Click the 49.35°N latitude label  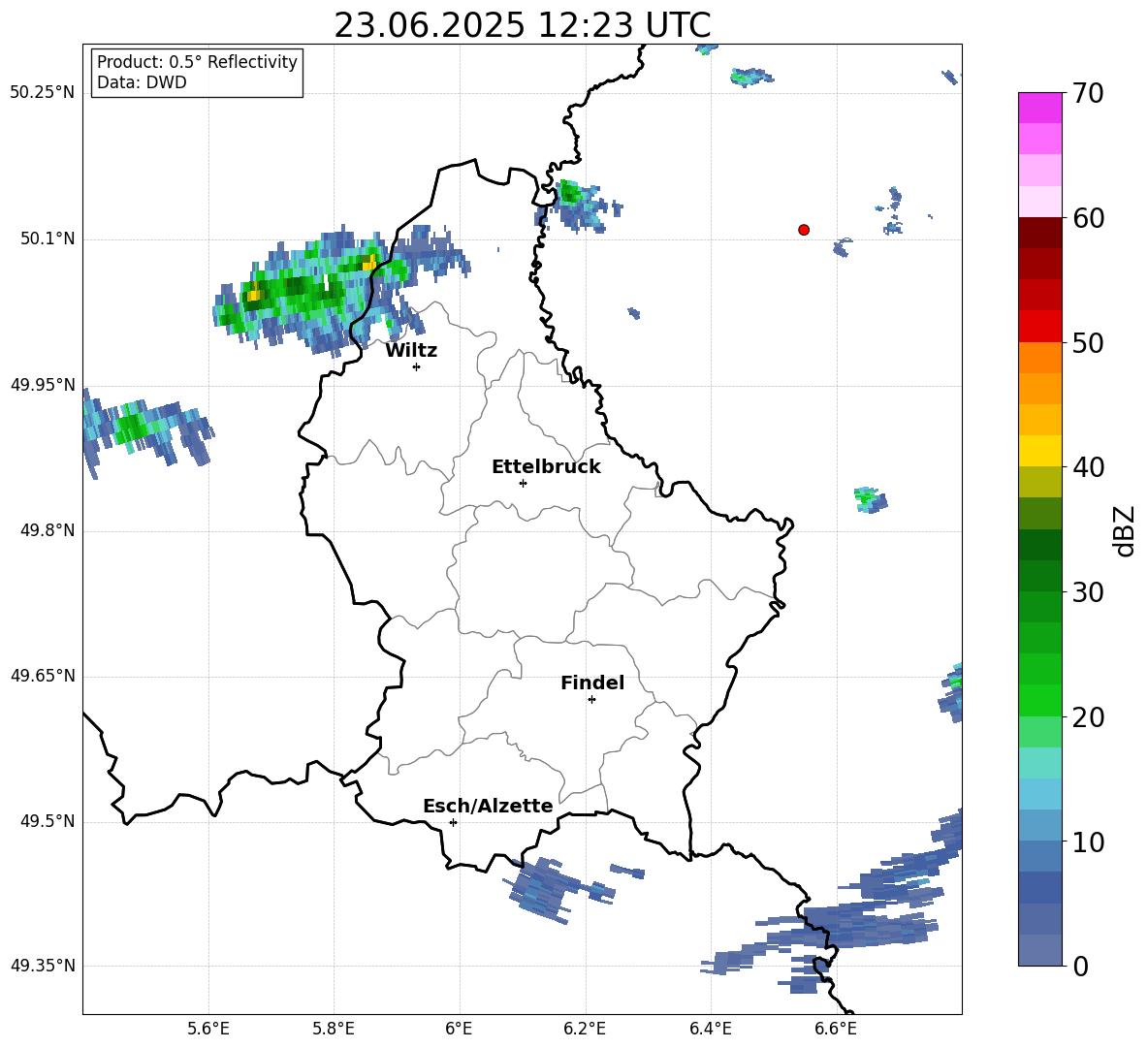(43, 966)
